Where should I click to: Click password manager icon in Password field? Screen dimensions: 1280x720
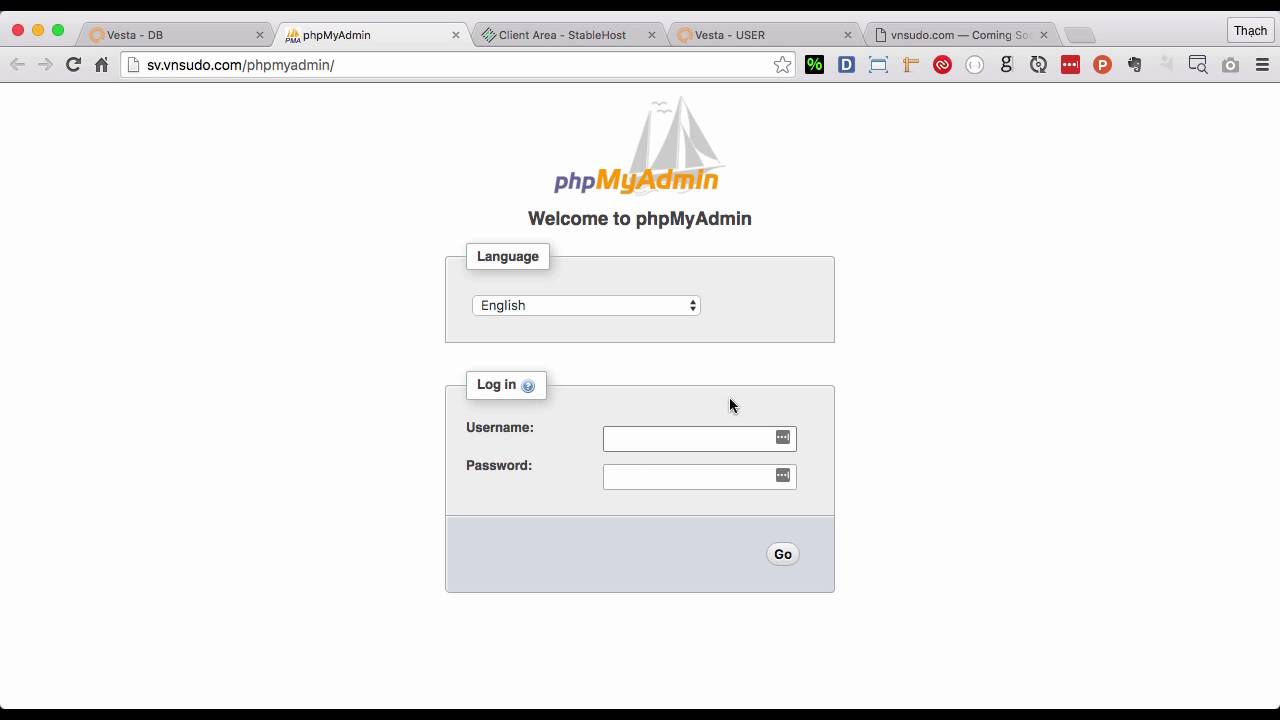(783, 475)
